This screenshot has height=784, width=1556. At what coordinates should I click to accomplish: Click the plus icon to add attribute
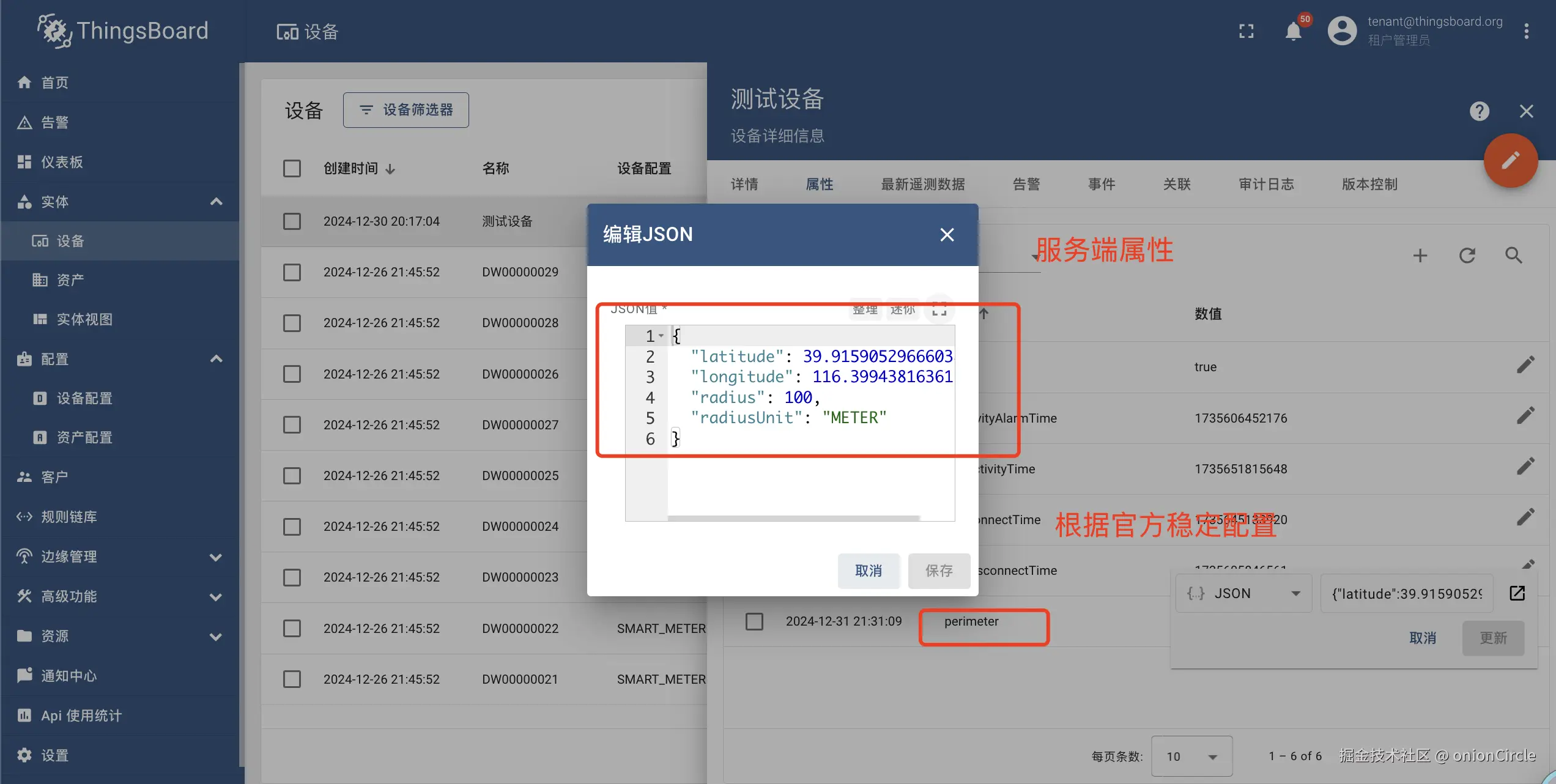pyautogui.click(x=1420, y=256)
